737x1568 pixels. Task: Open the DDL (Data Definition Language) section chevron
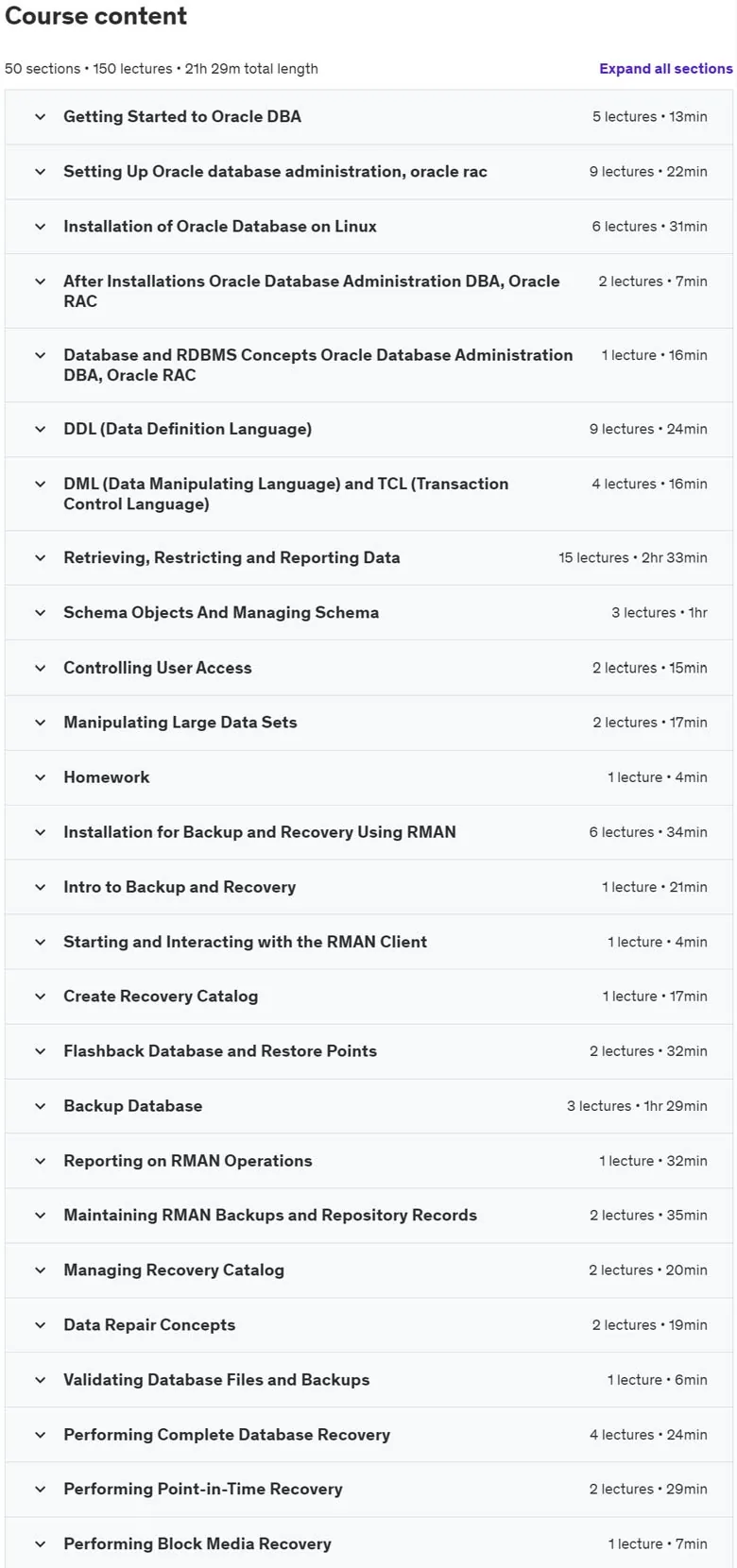click(x=40, y=429)
